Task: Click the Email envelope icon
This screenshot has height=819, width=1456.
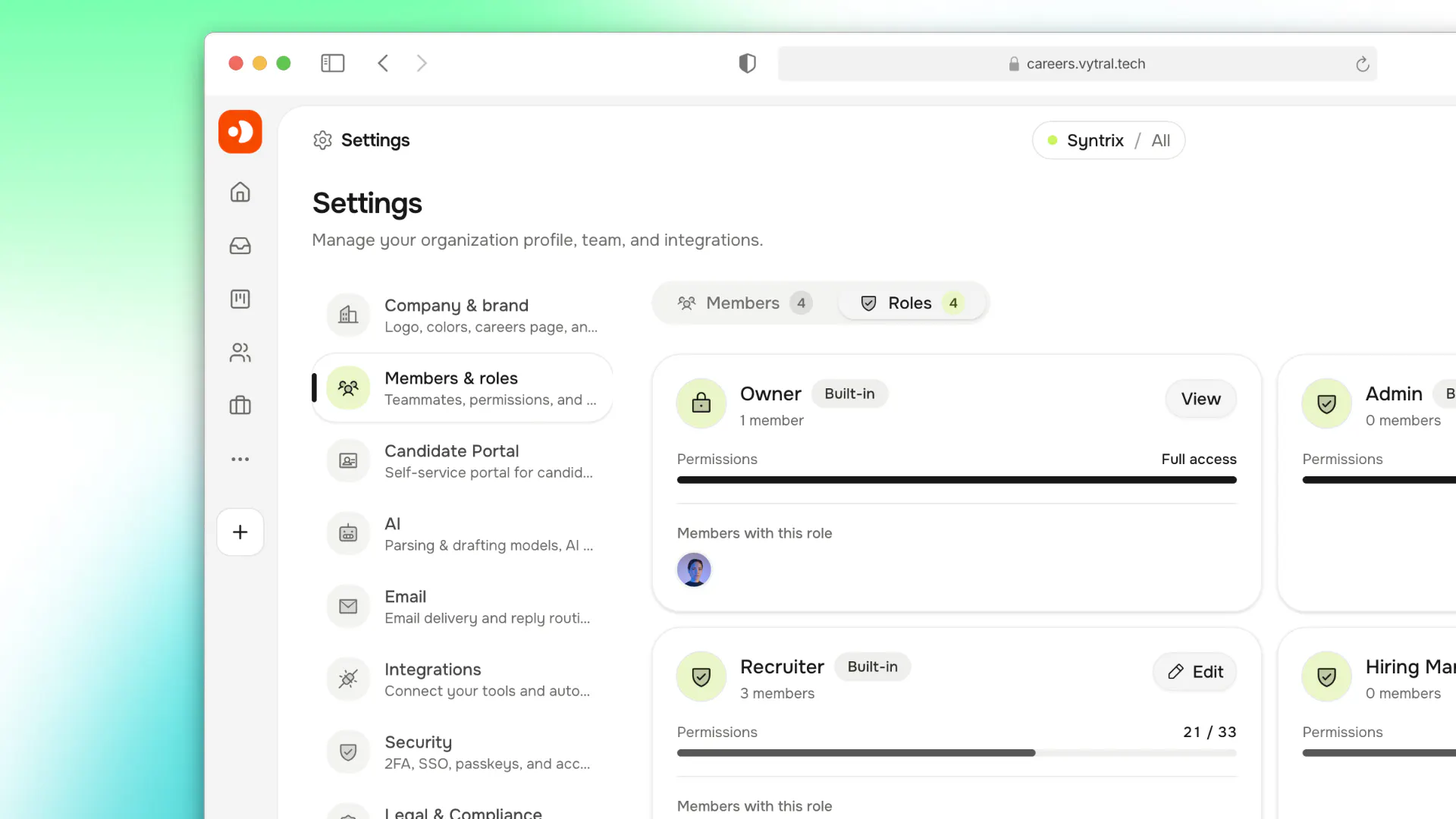Action: click(348, 607)
